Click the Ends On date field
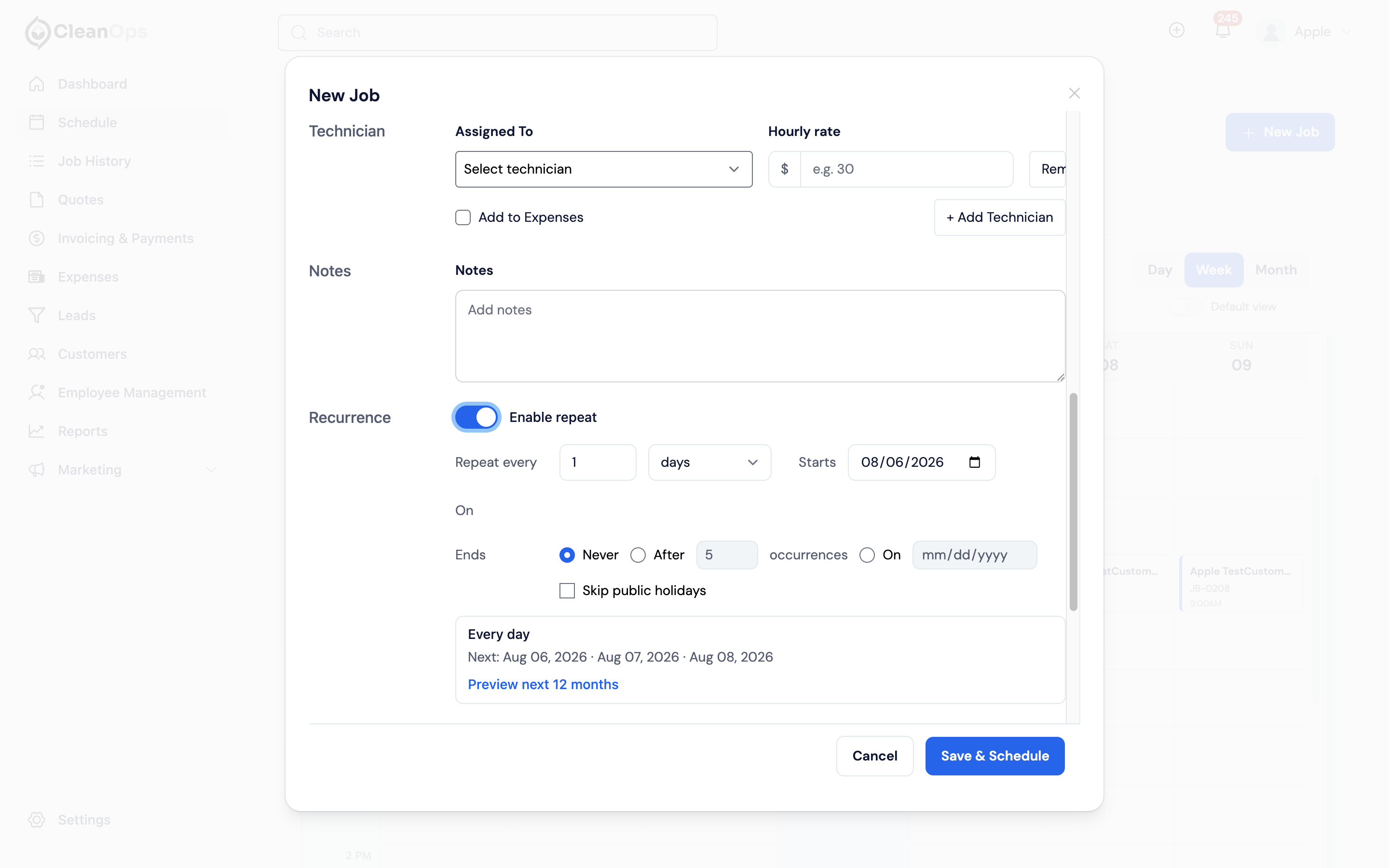This screenshot has width=1389, height=868. click(975, 555)
